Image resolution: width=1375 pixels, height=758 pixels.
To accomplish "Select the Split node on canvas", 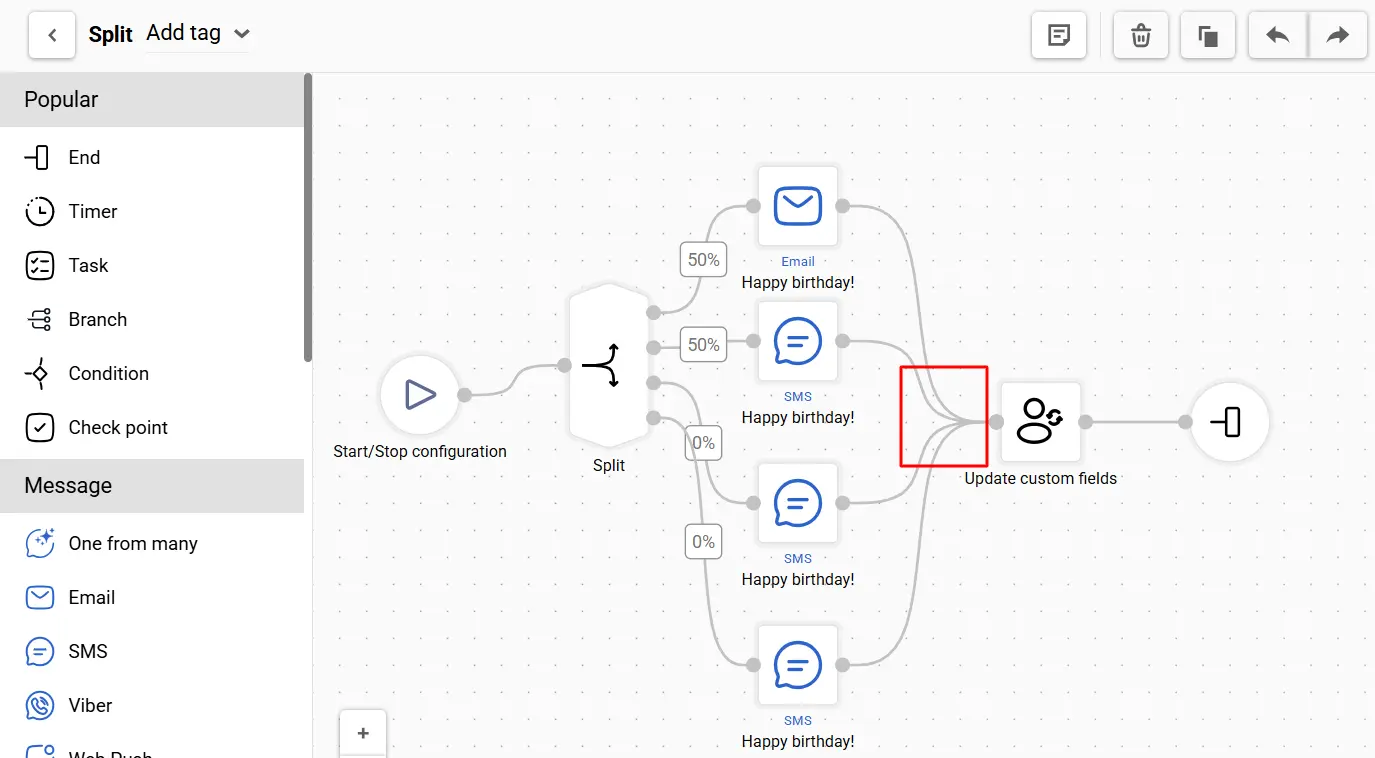I will click(x=610, y=365).
